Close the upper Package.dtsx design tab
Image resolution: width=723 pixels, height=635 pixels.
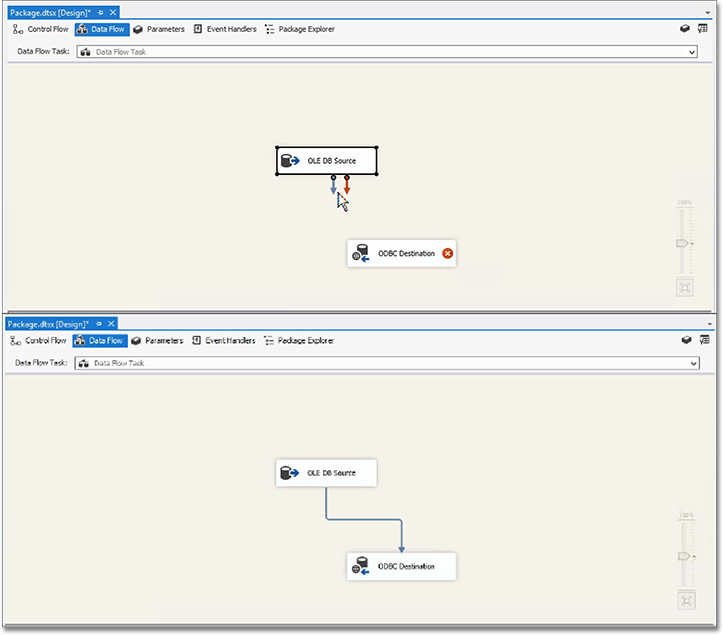point(112,12)
